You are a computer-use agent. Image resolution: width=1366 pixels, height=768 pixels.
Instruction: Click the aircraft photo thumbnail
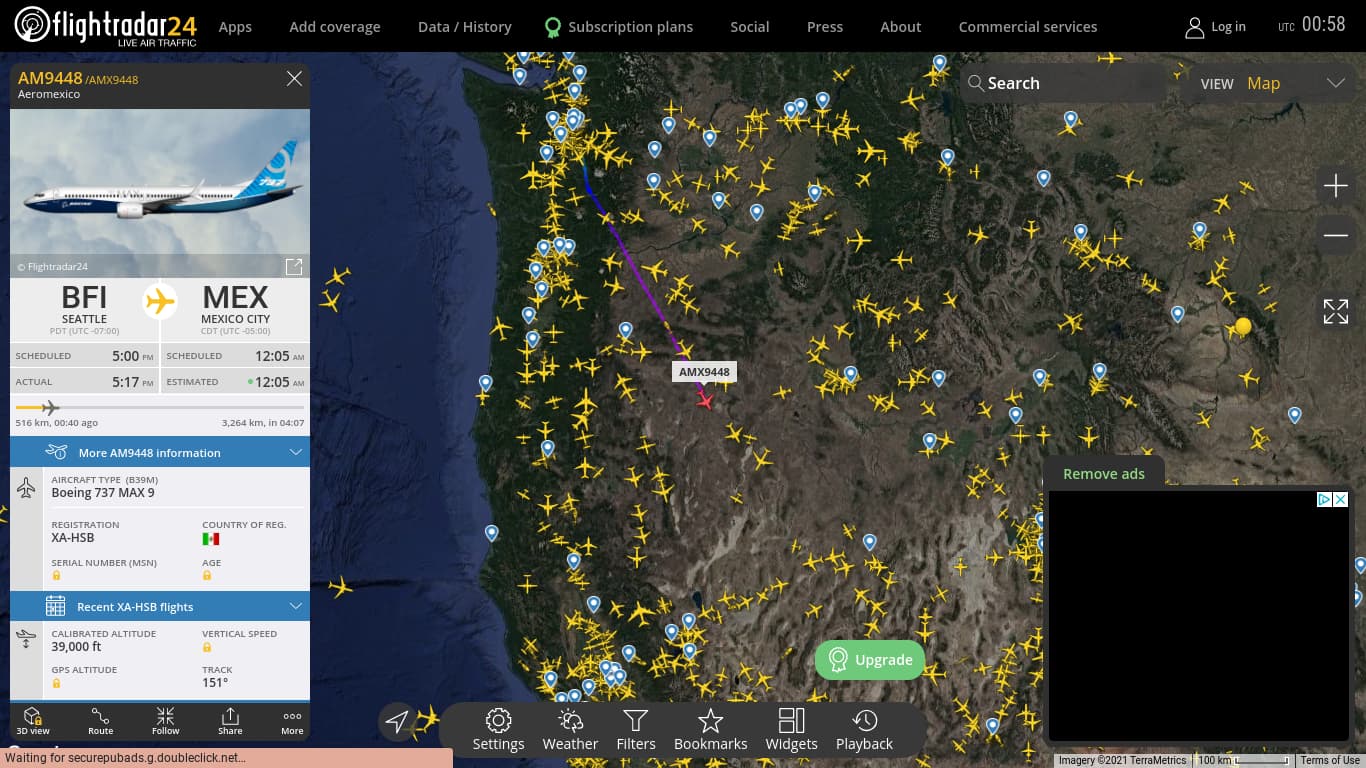coord(160,193)
